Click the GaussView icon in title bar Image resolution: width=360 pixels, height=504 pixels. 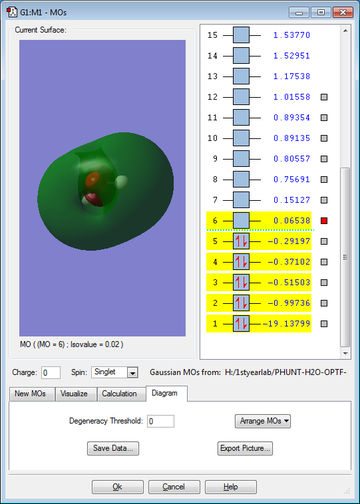point(12,12)
